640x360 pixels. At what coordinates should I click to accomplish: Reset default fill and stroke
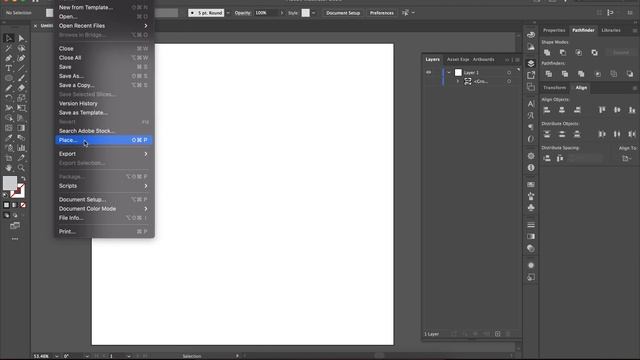(5, 195)
